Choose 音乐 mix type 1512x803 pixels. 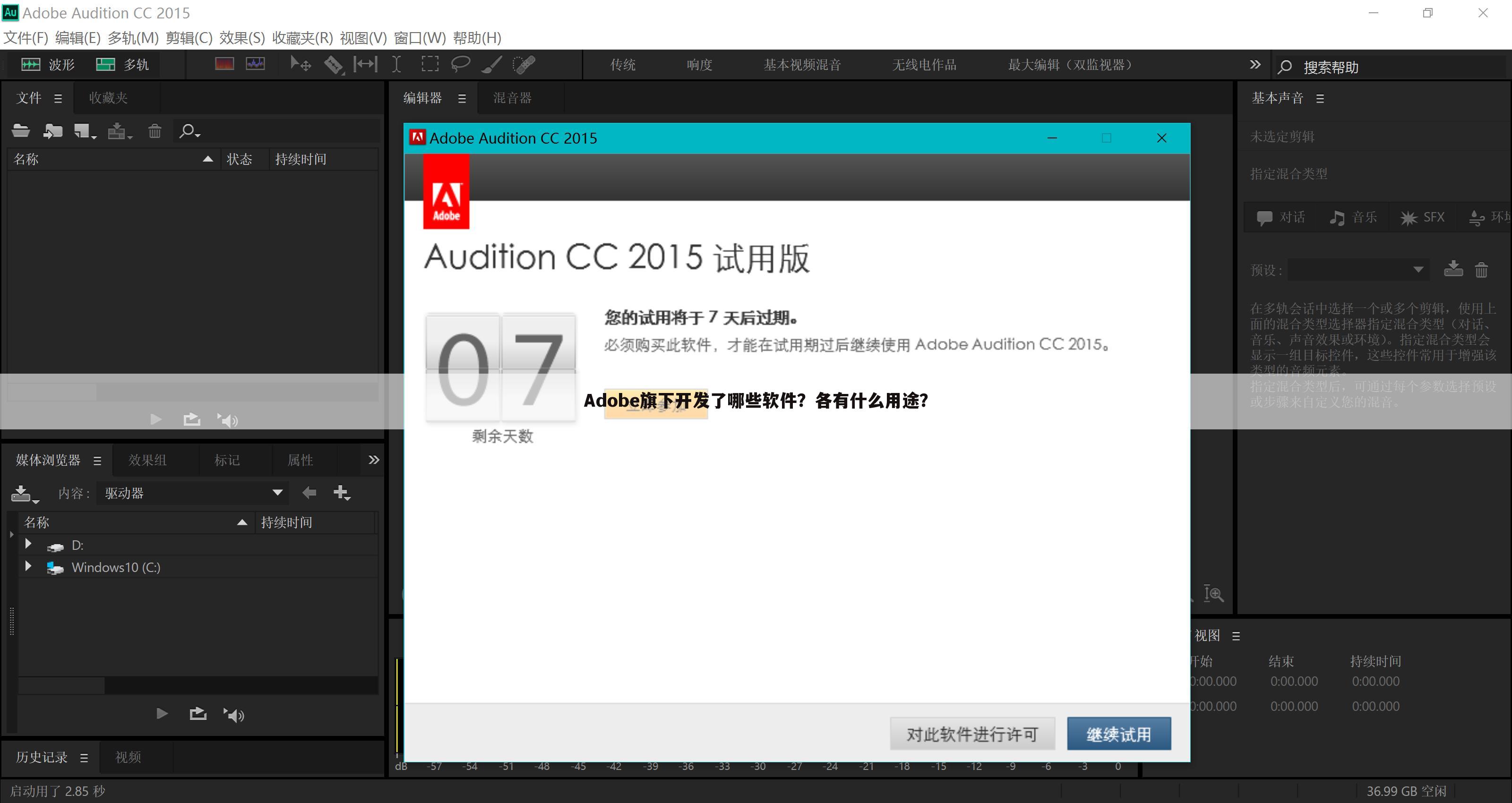[x=1353, y=218]
